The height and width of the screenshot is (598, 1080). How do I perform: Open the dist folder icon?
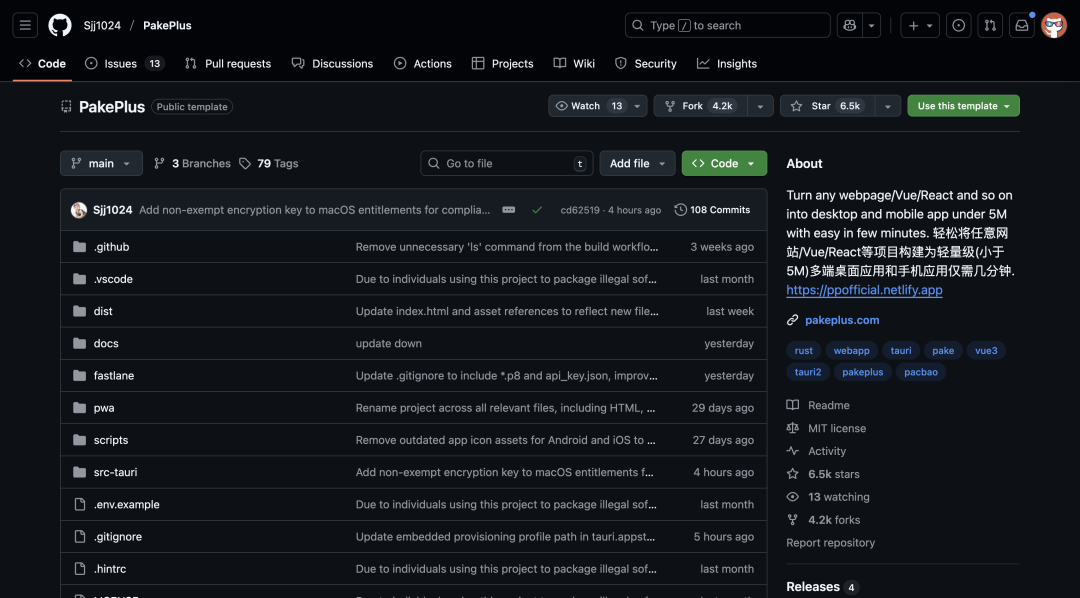pyautogui.click(x=79, y=311)
